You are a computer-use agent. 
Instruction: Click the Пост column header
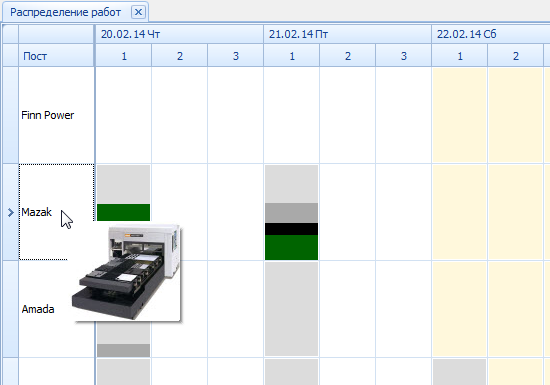tap(56, 56)
